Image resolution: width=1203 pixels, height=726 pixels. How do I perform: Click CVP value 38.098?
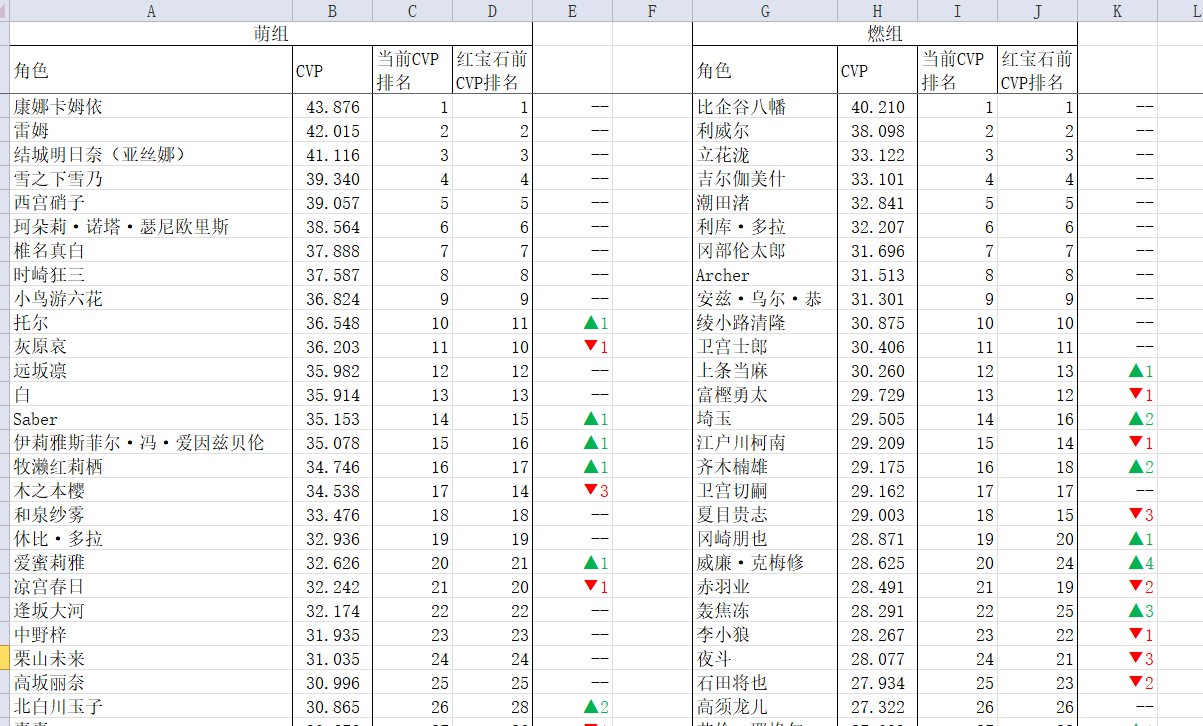click(x=877, y=130)
